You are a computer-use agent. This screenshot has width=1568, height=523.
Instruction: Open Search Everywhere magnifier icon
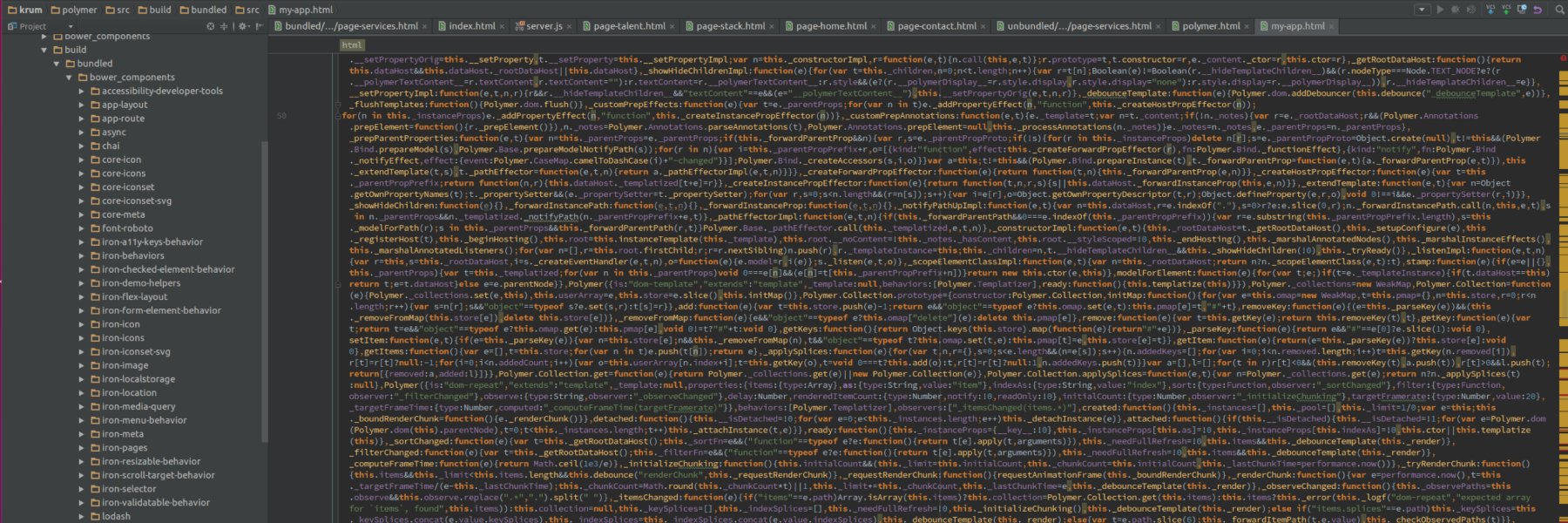(1559, 10)
